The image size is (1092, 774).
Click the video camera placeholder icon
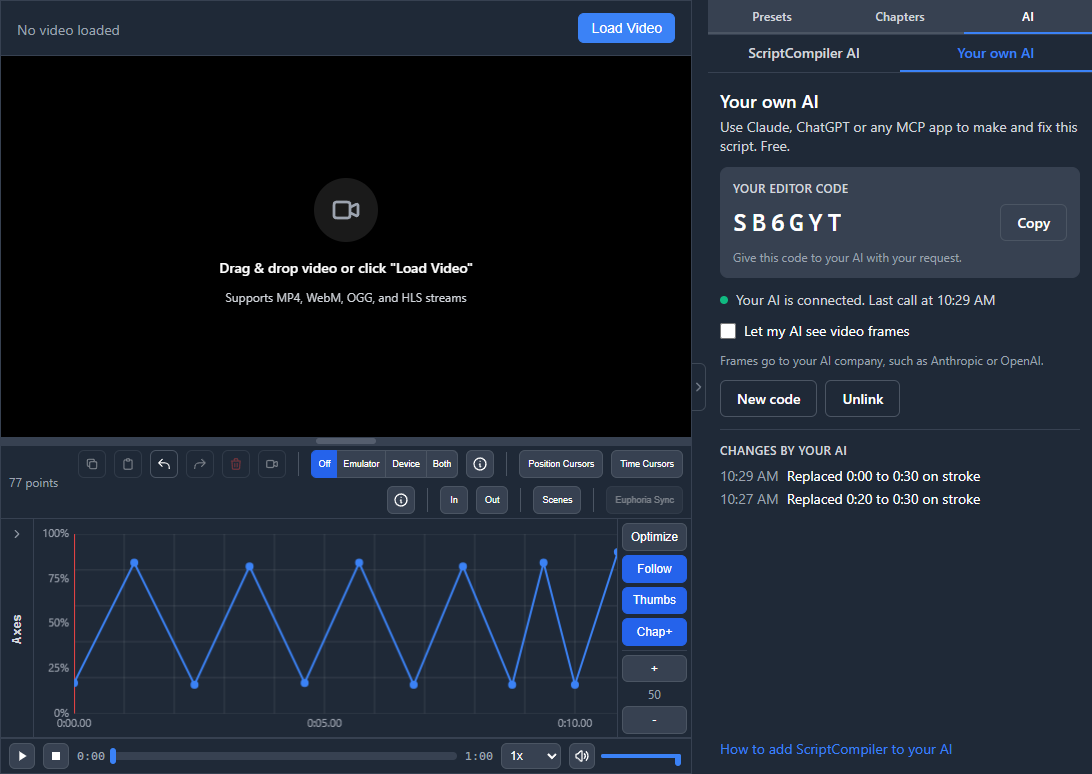pyautogui.click(x=346, y=210)
